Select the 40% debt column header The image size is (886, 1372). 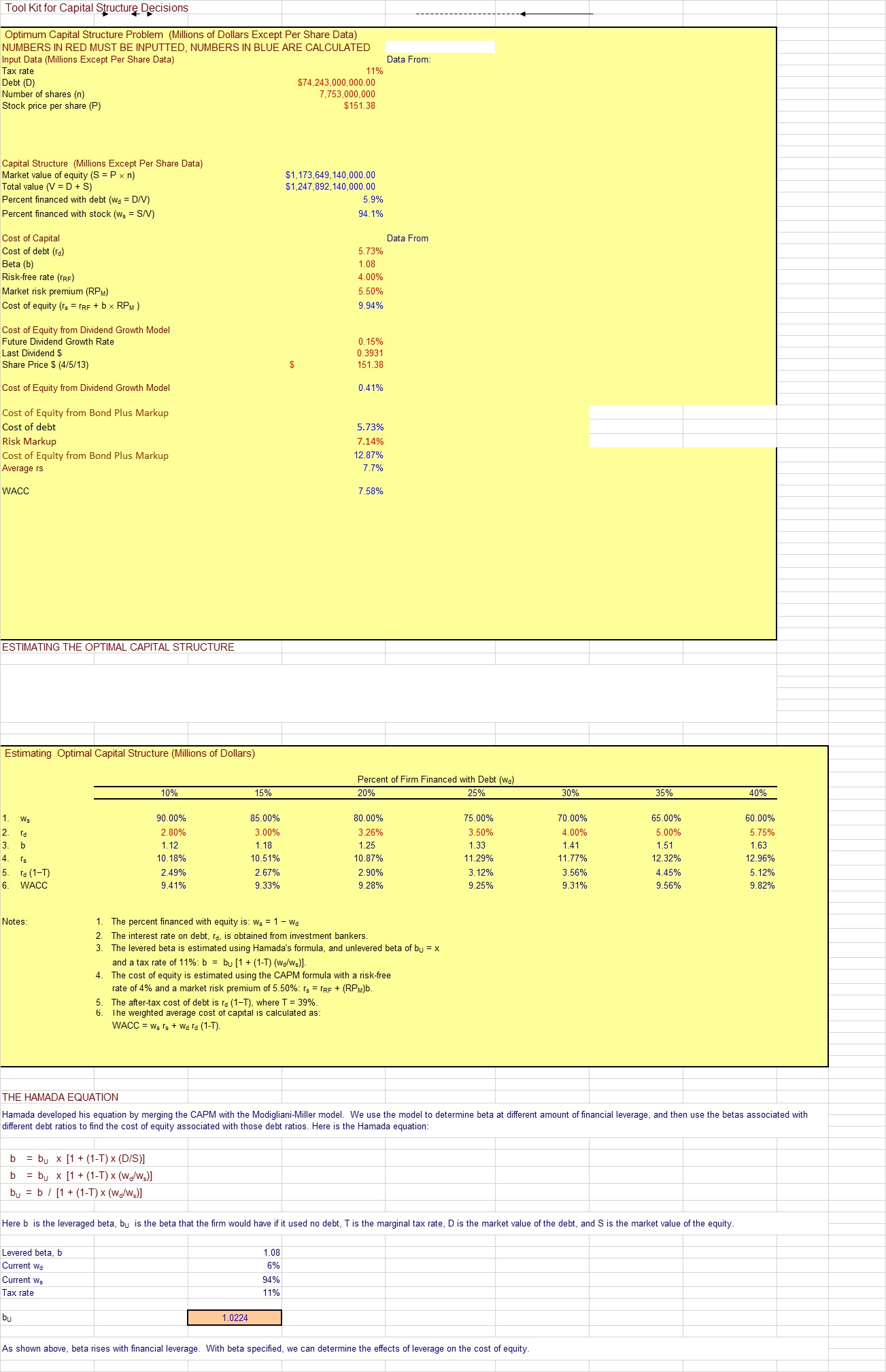(758, 793)
